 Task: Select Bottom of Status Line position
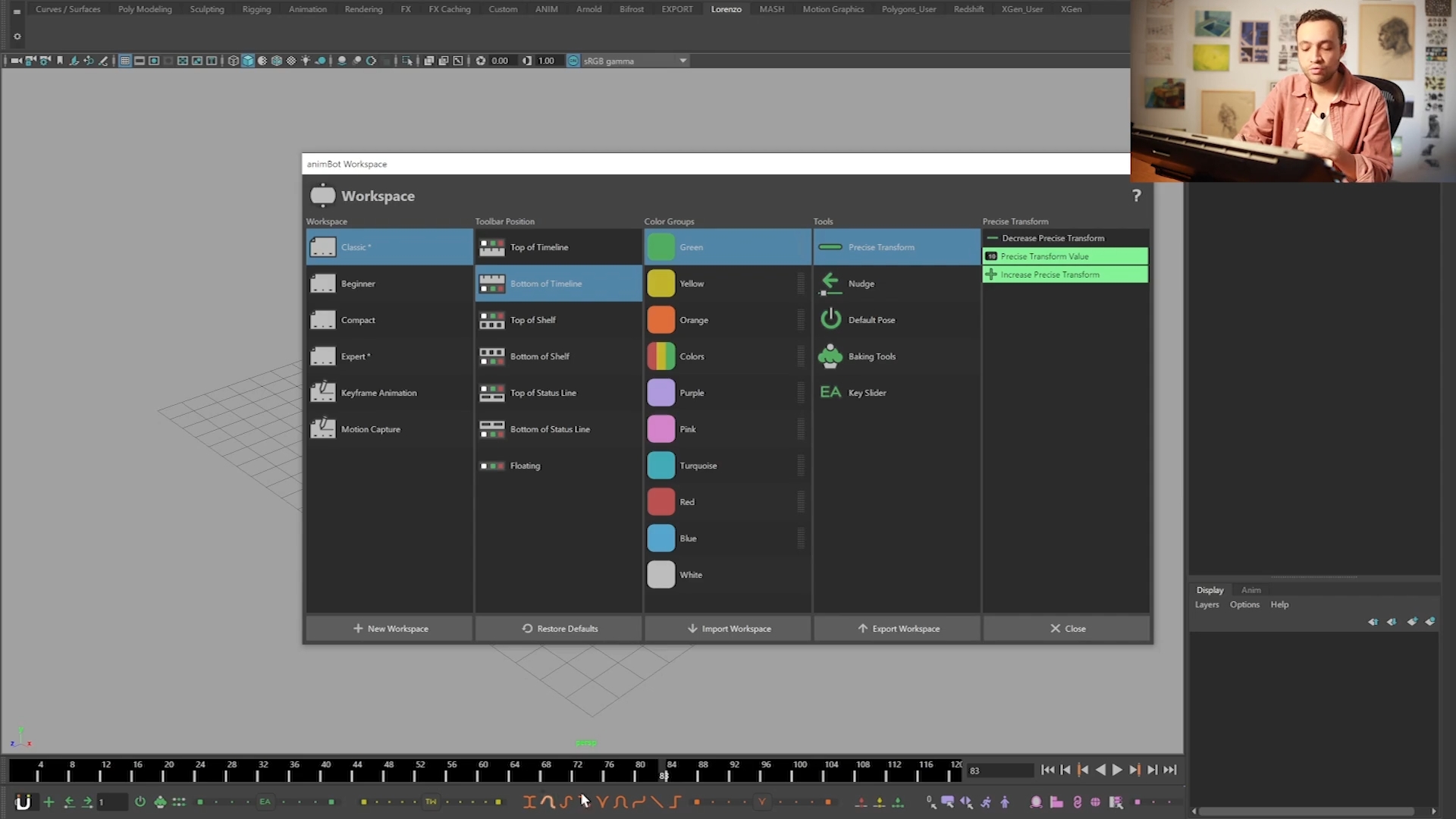point(558,429)
